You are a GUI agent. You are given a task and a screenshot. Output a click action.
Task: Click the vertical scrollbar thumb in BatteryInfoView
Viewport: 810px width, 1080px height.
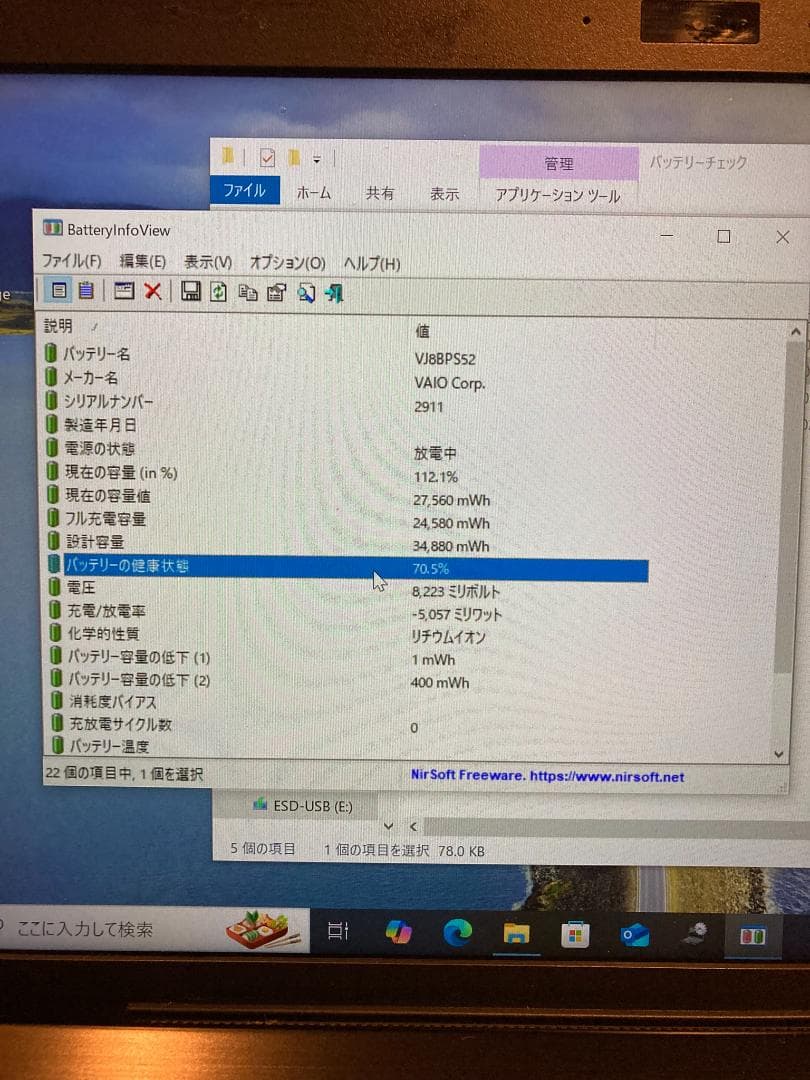pos(788,508)
